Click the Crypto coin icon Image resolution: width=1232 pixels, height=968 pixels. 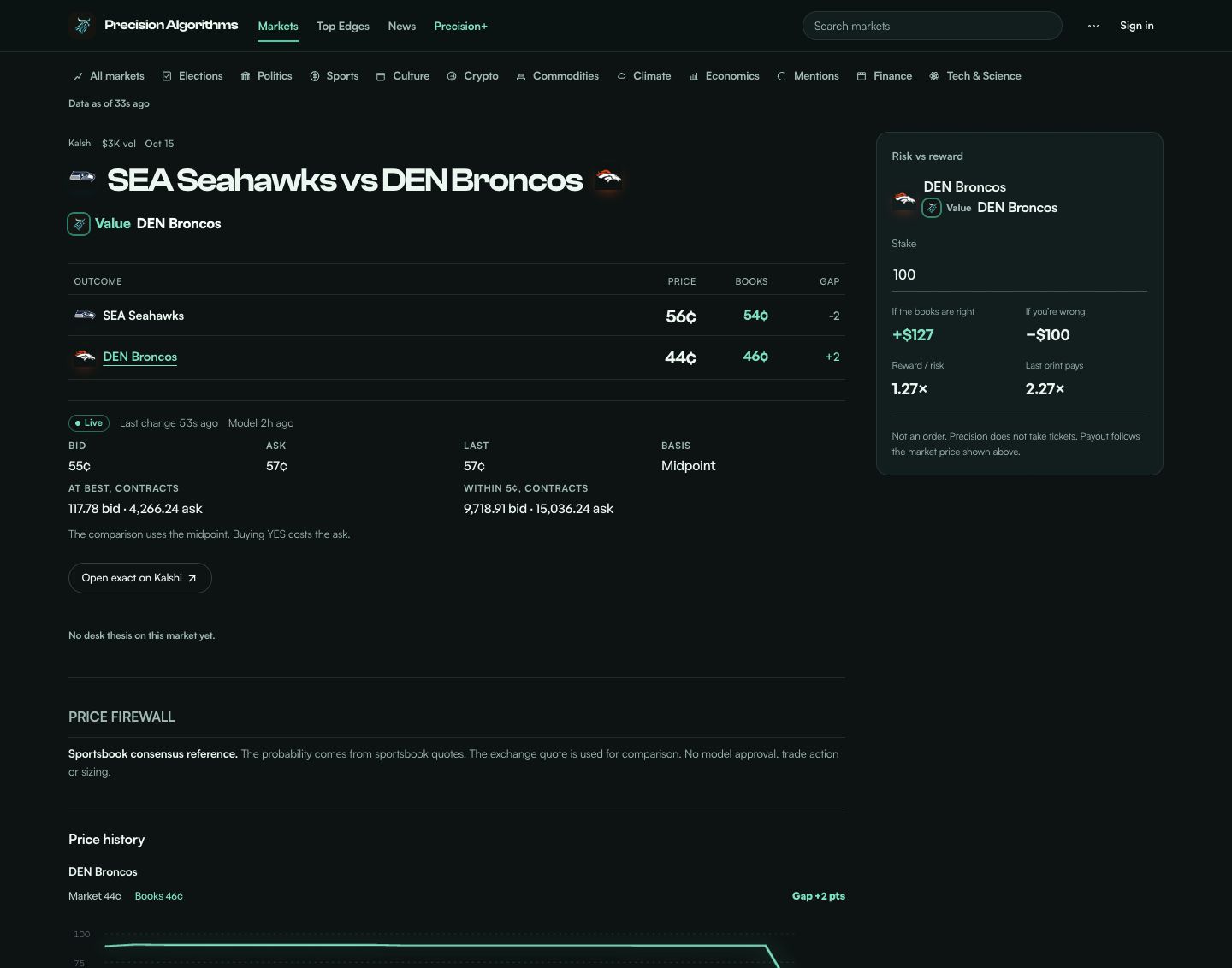tap(452, 76)
